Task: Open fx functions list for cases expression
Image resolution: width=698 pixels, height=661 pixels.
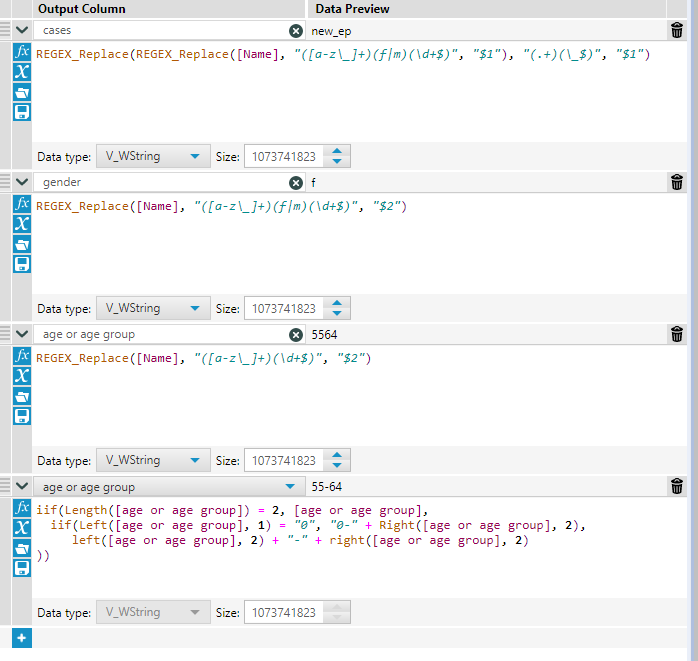Action: (x=22, y=52)
